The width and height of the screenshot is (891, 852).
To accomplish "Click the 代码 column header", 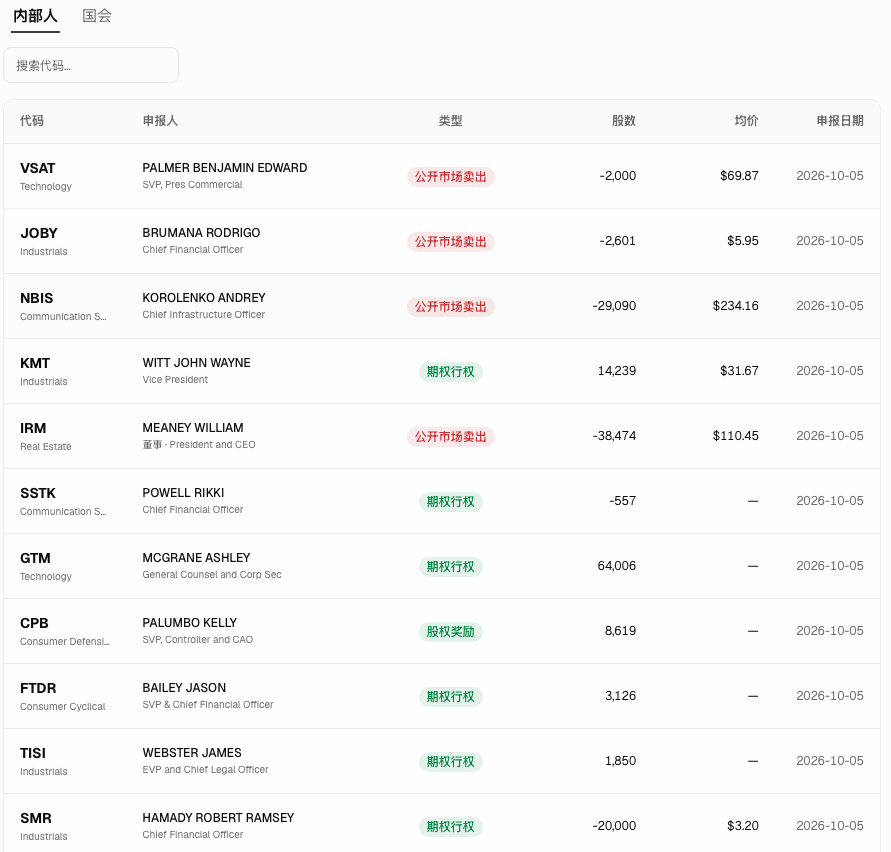I will pos(32,120).
